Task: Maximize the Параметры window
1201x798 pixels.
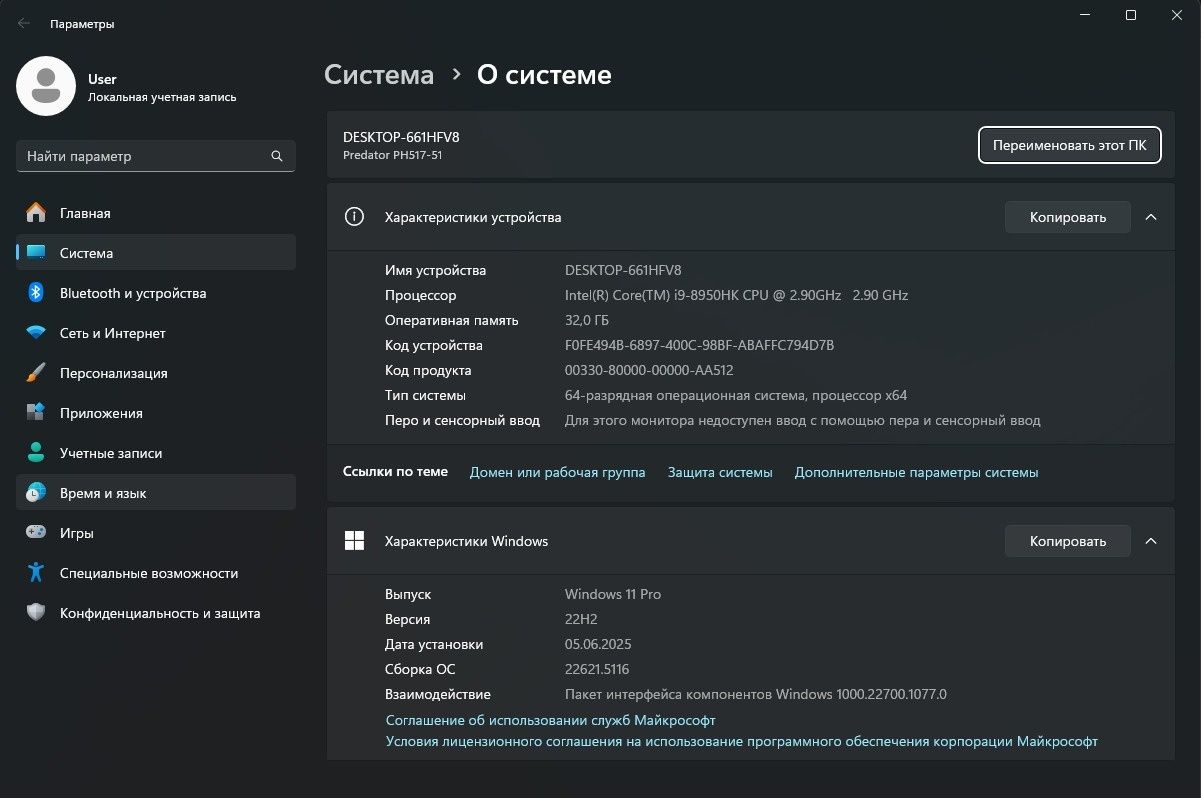Action: tap(1131, 15)
